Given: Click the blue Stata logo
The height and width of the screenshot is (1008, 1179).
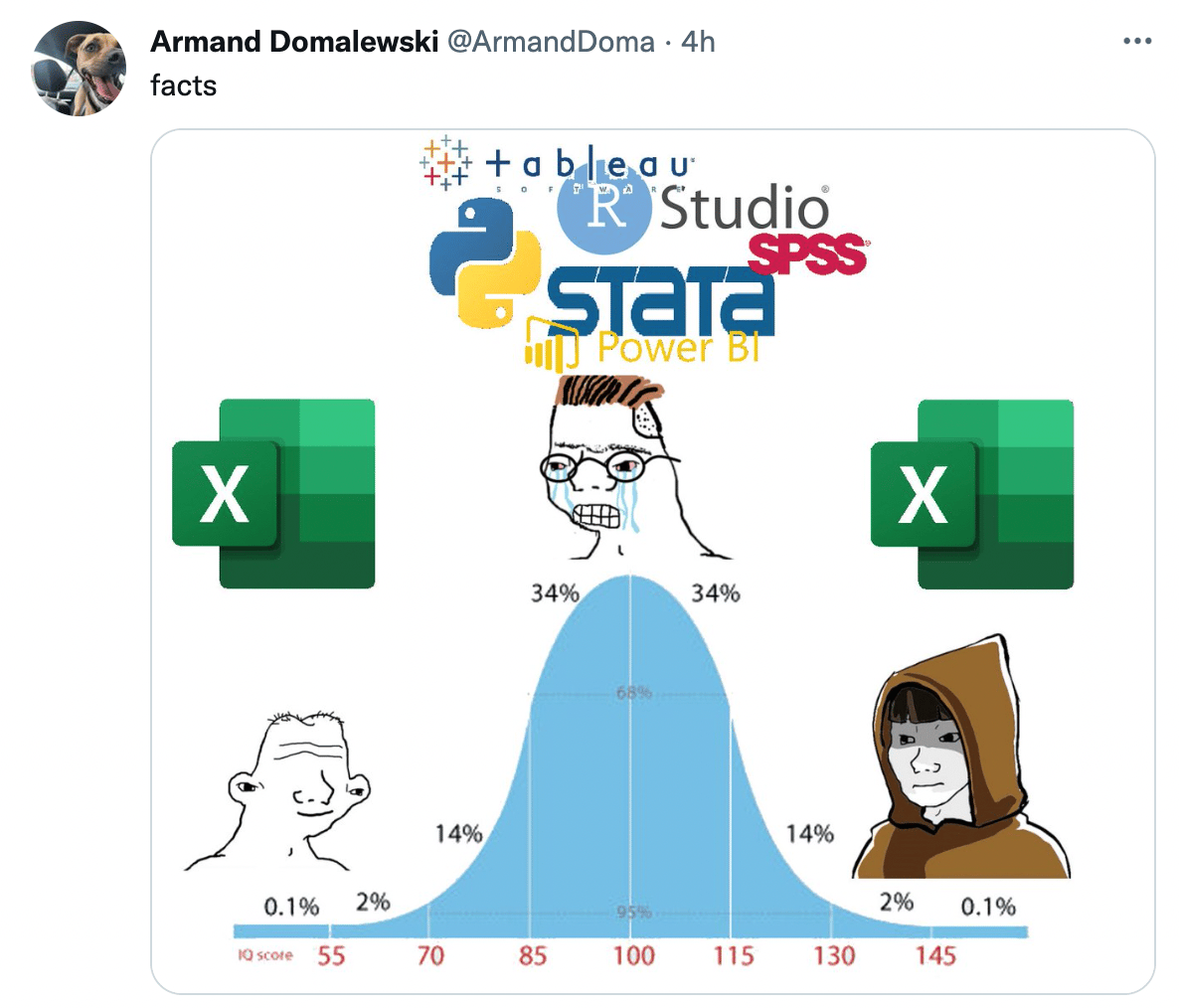Looking at the screenshot, I should (660, 300).
